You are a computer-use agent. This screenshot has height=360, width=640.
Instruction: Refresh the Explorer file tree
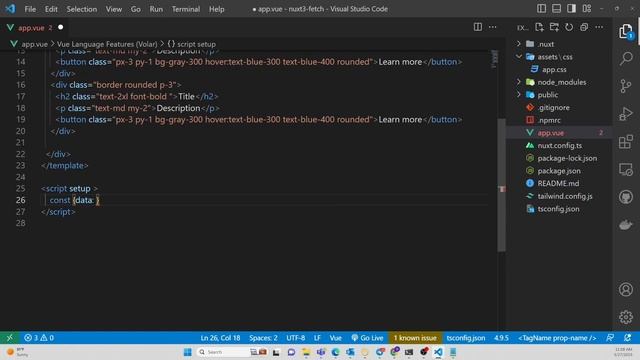569,27
